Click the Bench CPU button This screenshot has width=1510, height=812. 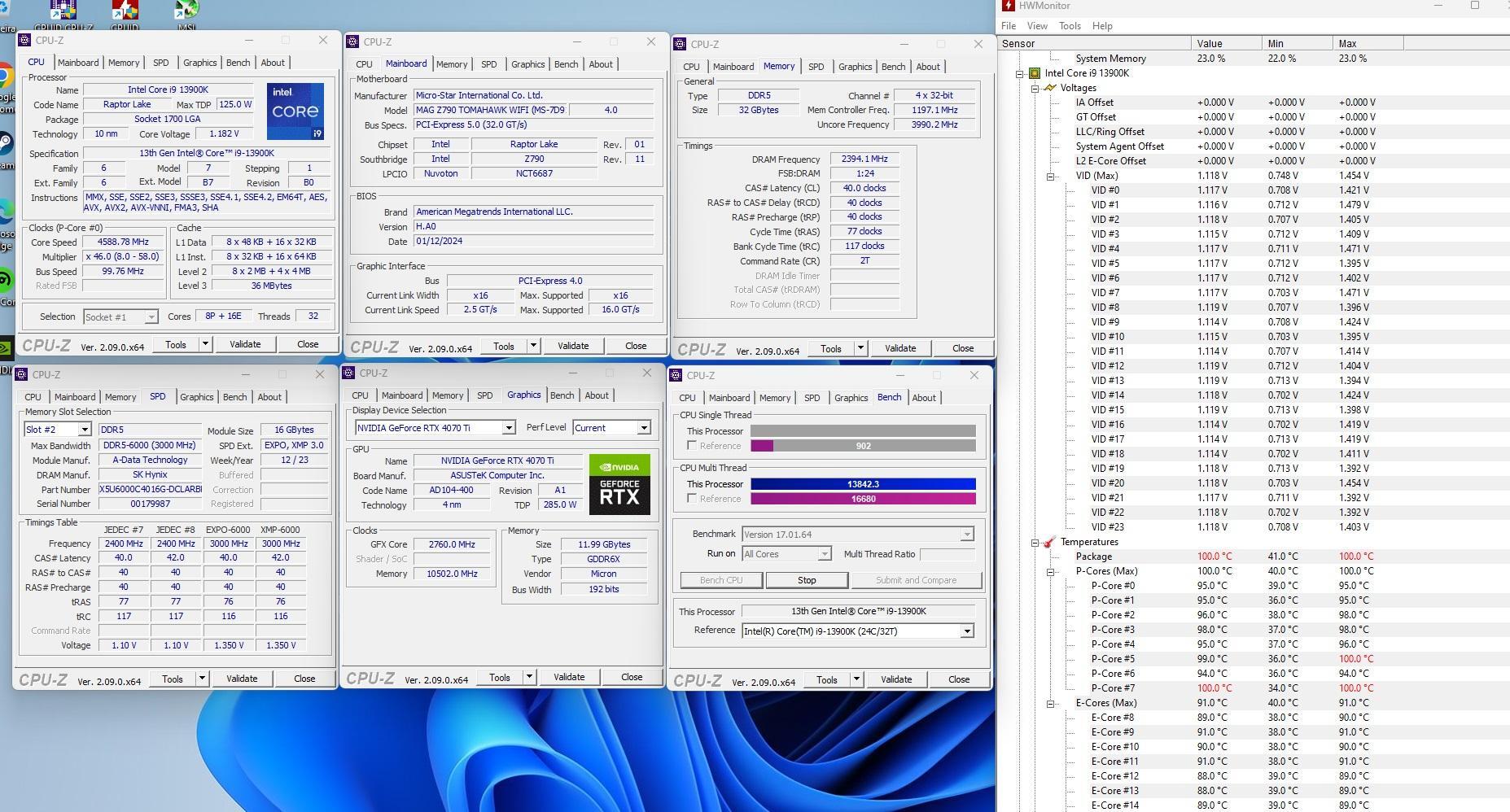(721, 580)
